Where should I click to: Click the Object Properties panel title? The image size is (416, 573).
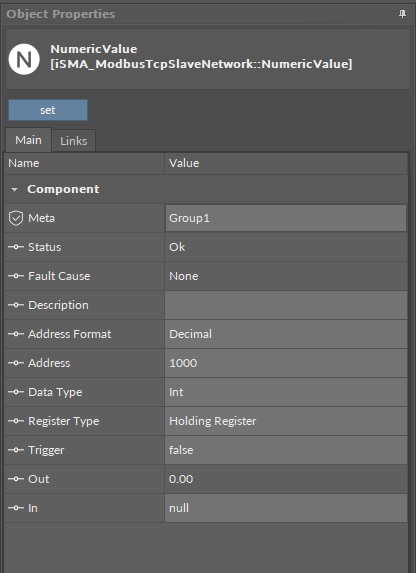coord(61,14)
